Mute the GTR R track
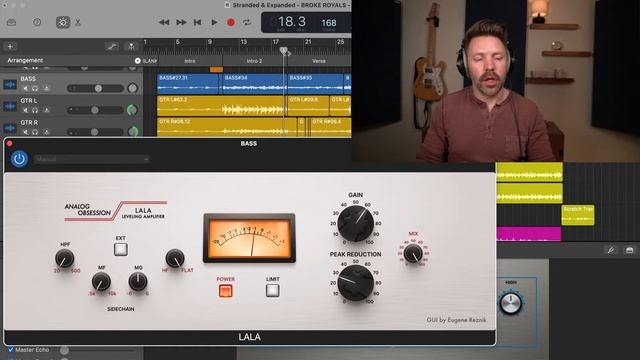This screenshot has height=360, width=640. 25,132
